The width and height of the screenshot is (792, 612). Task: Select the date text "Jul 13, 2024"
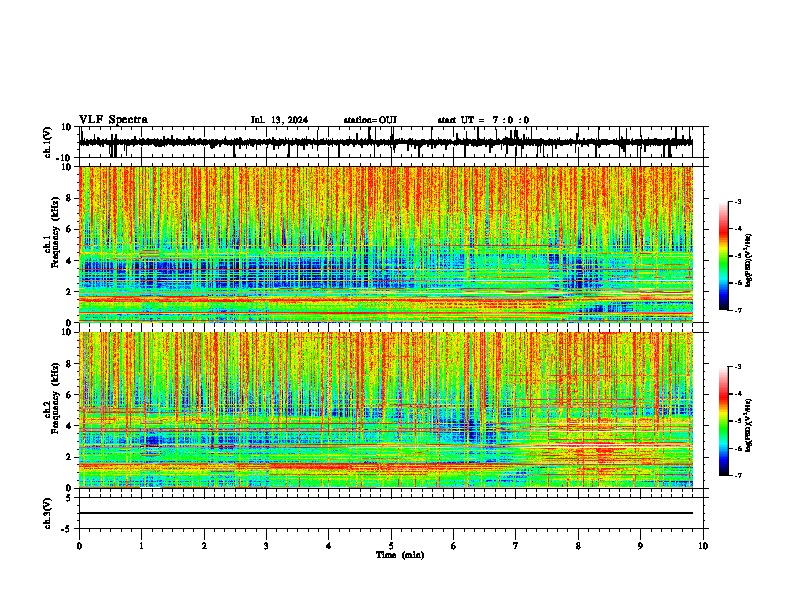tap(279, 120)
